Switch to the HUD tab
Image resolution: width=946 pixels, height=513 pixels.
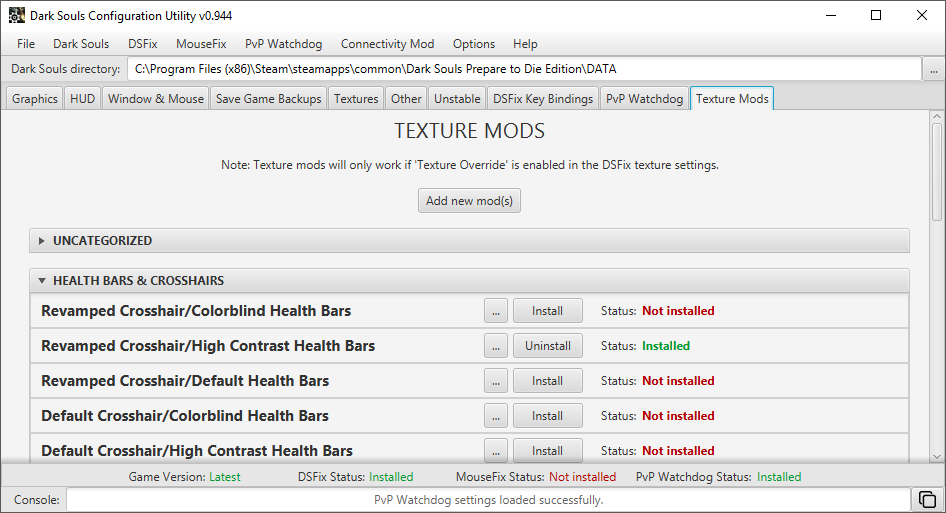(82, 98)
